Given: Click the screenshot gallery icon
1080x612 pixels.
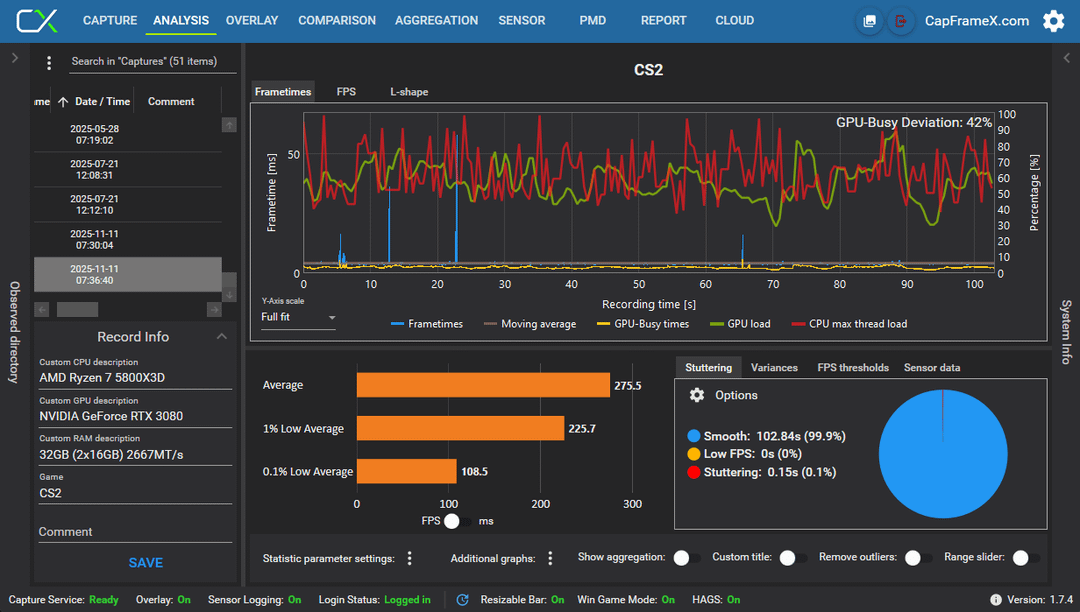Looking at the screenshot, I should (x=869, y=21).
